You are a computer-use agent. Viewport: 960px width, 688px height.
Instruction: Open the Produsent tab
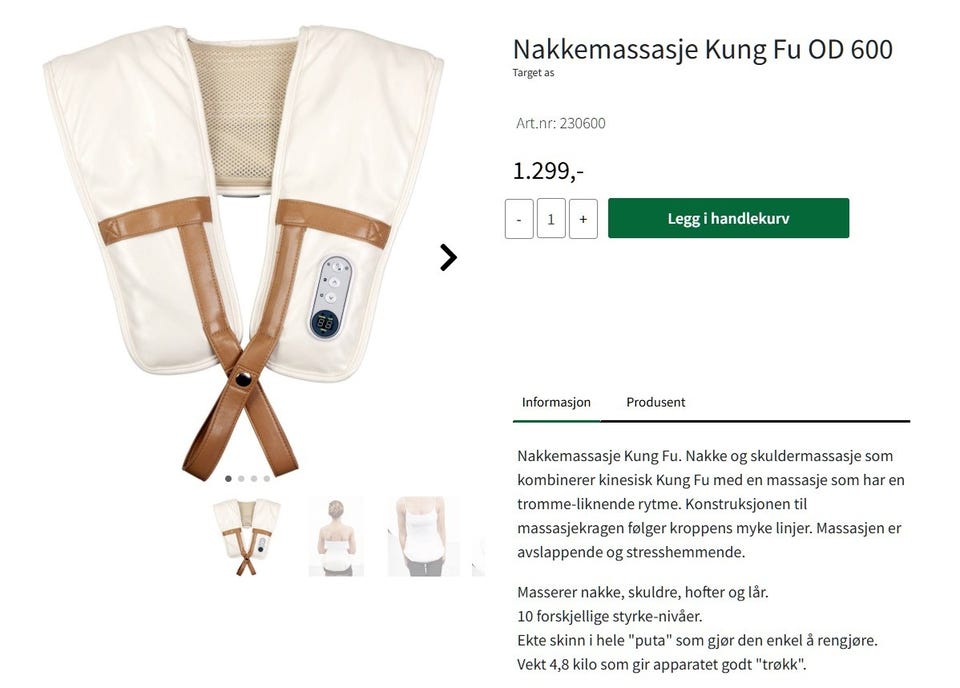pyautogui.click(x=656, y=402)
